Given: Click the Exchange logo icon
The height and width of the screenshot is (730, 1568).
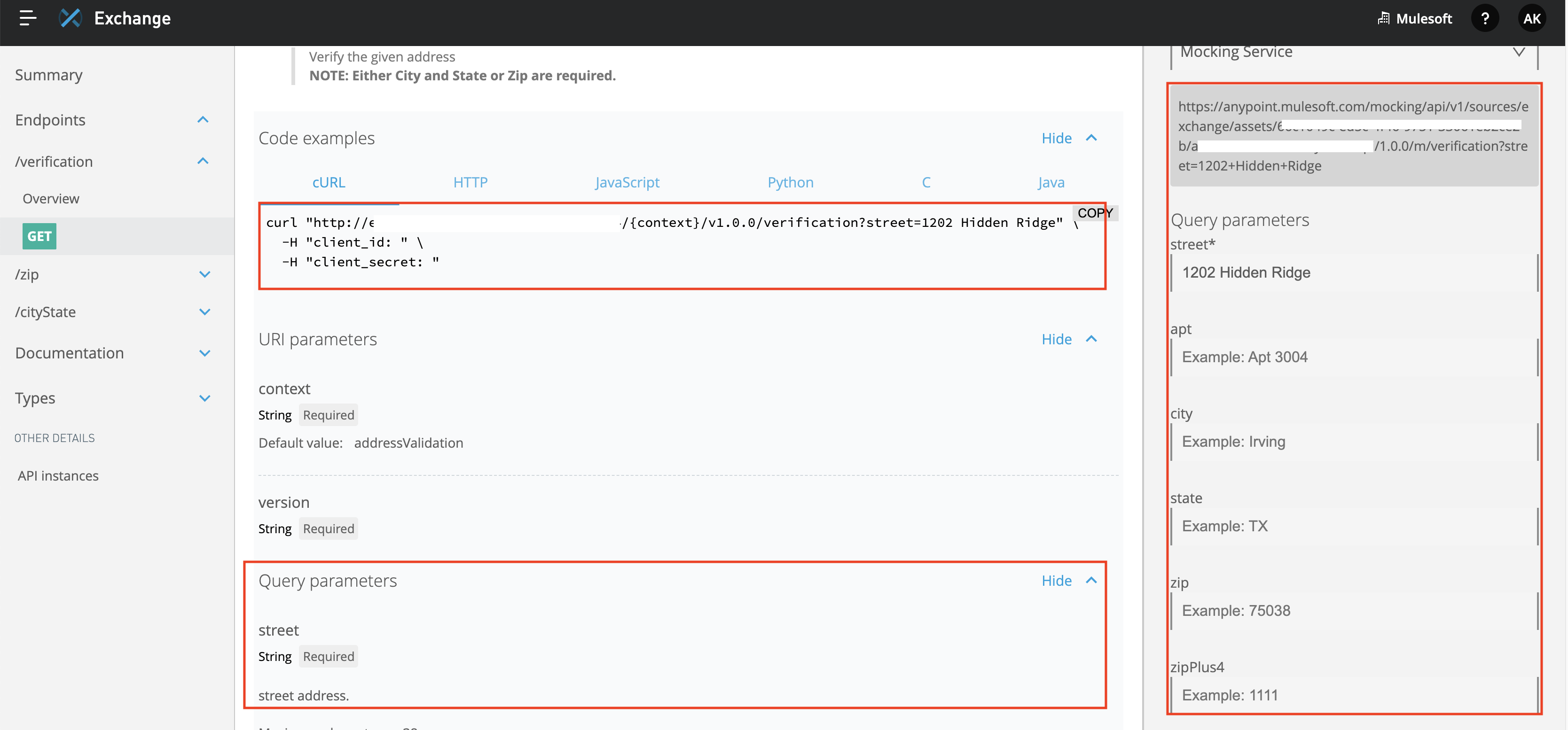Looking at the screenshot, I should tap(70, 18).
